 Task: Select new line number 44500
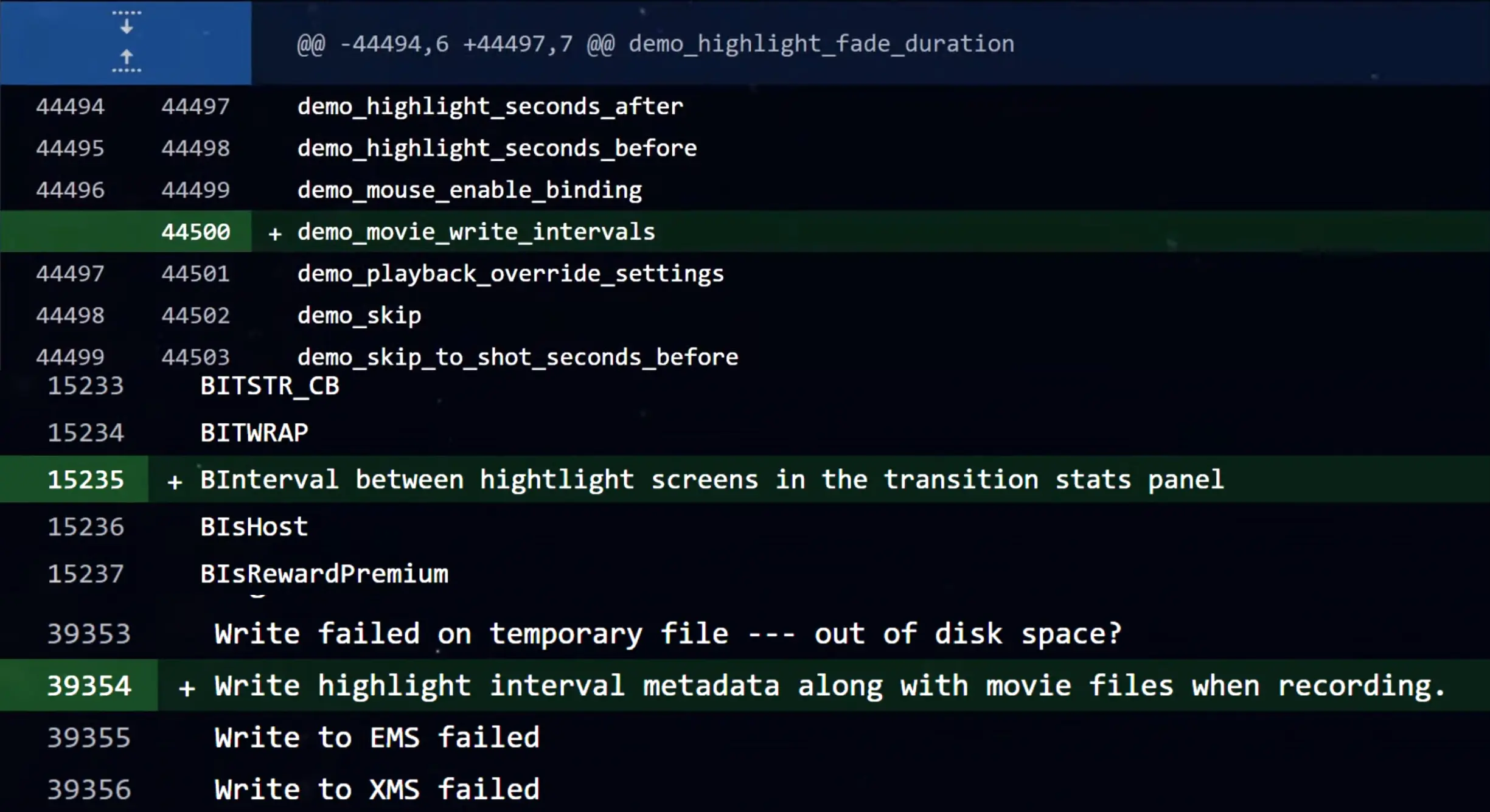tap(196, 232)
